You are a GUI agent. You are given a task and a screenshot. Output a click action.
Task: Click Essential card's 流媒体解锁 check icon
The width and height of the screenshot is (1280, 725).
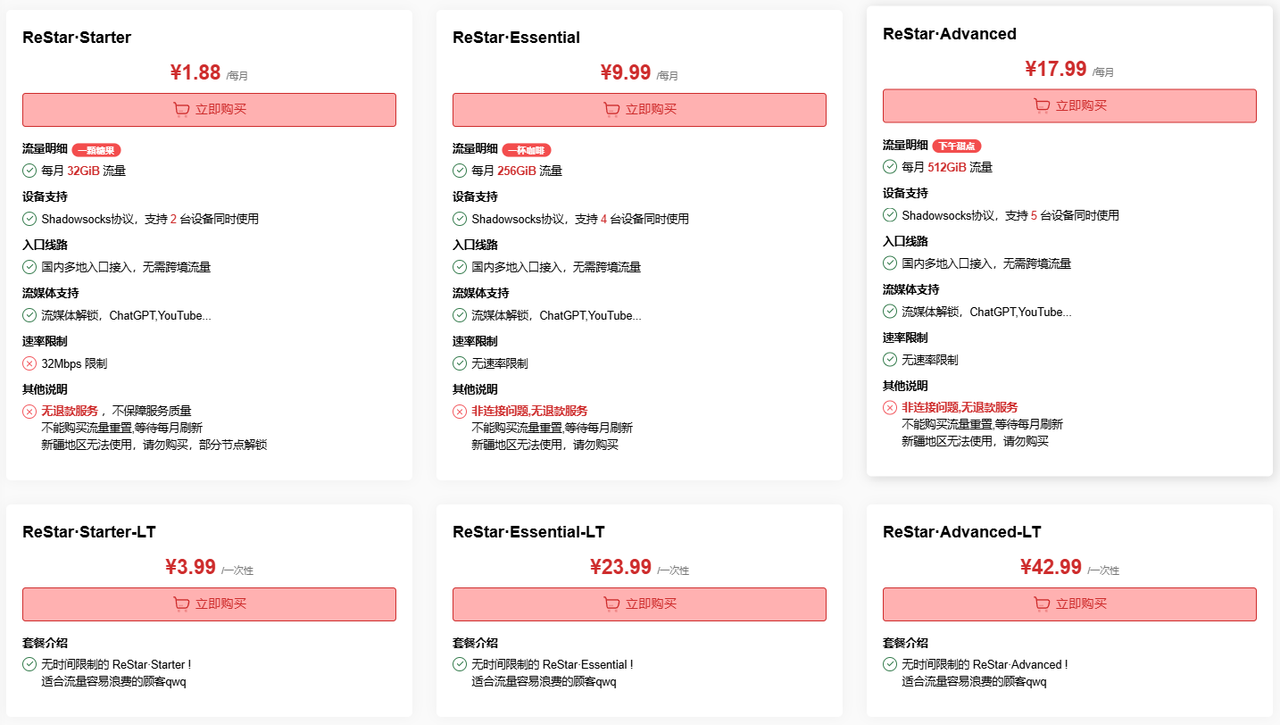460,315
